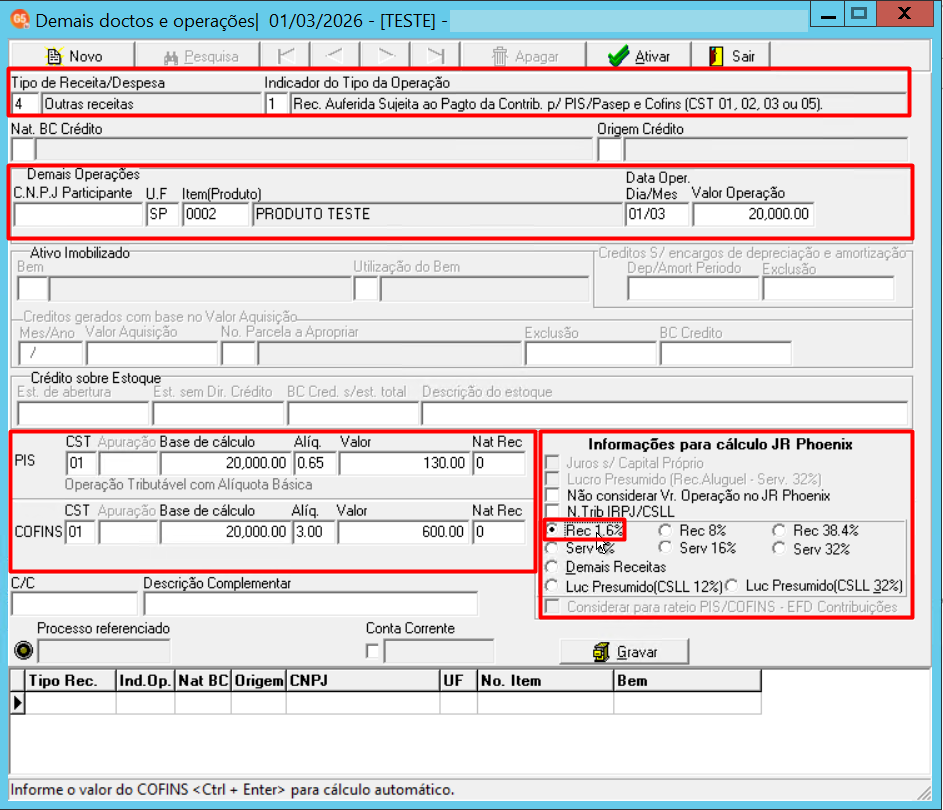Click No. Item column header
This screenshot has width=943, height=810.
[x=545, y=681]
